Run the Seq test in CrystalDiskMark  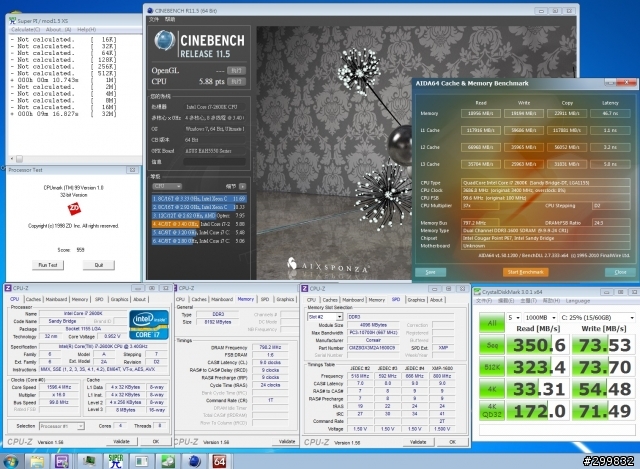tap(491, 345)
